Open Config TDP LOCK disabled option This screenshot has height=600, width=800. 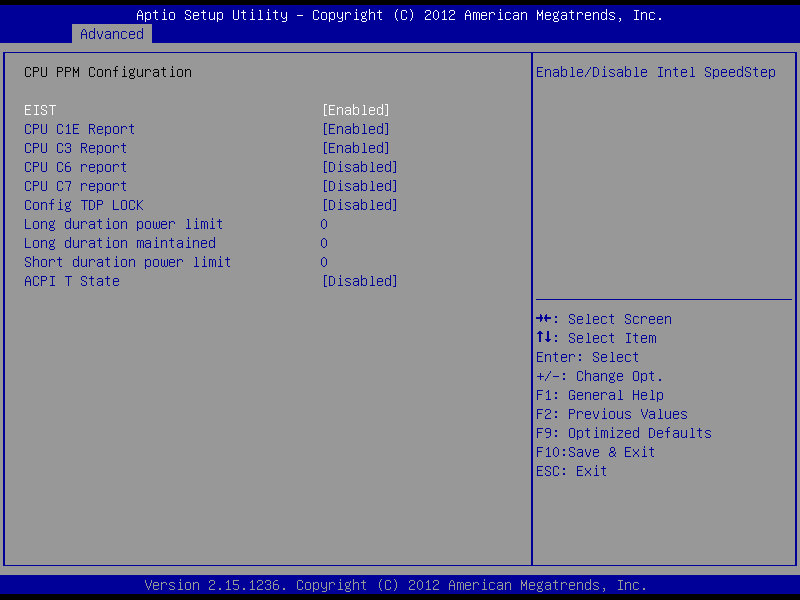(x=359, y=205)
